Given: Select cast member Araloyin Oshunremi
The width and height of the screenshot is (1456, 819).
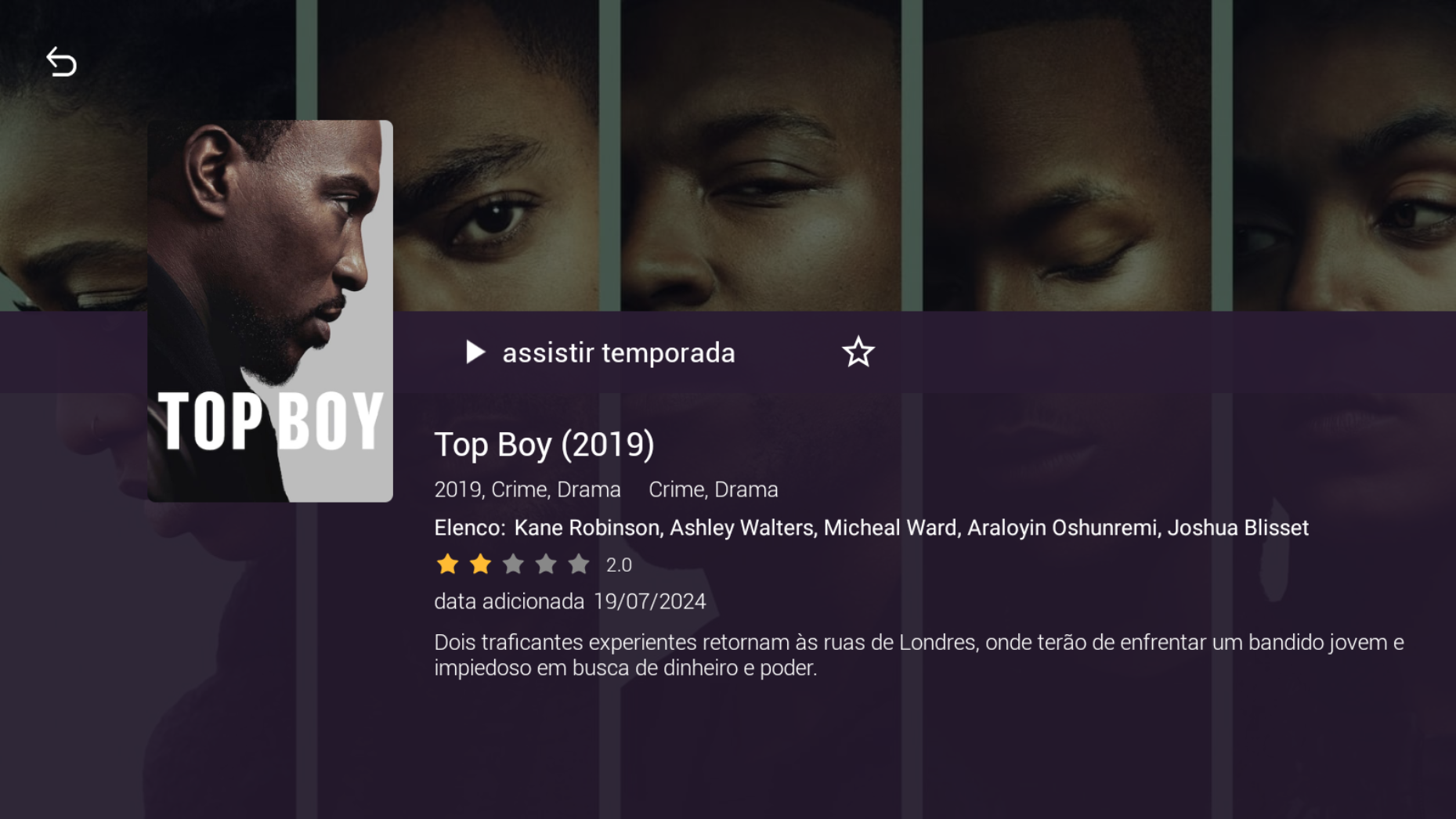Looking at the screenshot, I should point(1061,528).
